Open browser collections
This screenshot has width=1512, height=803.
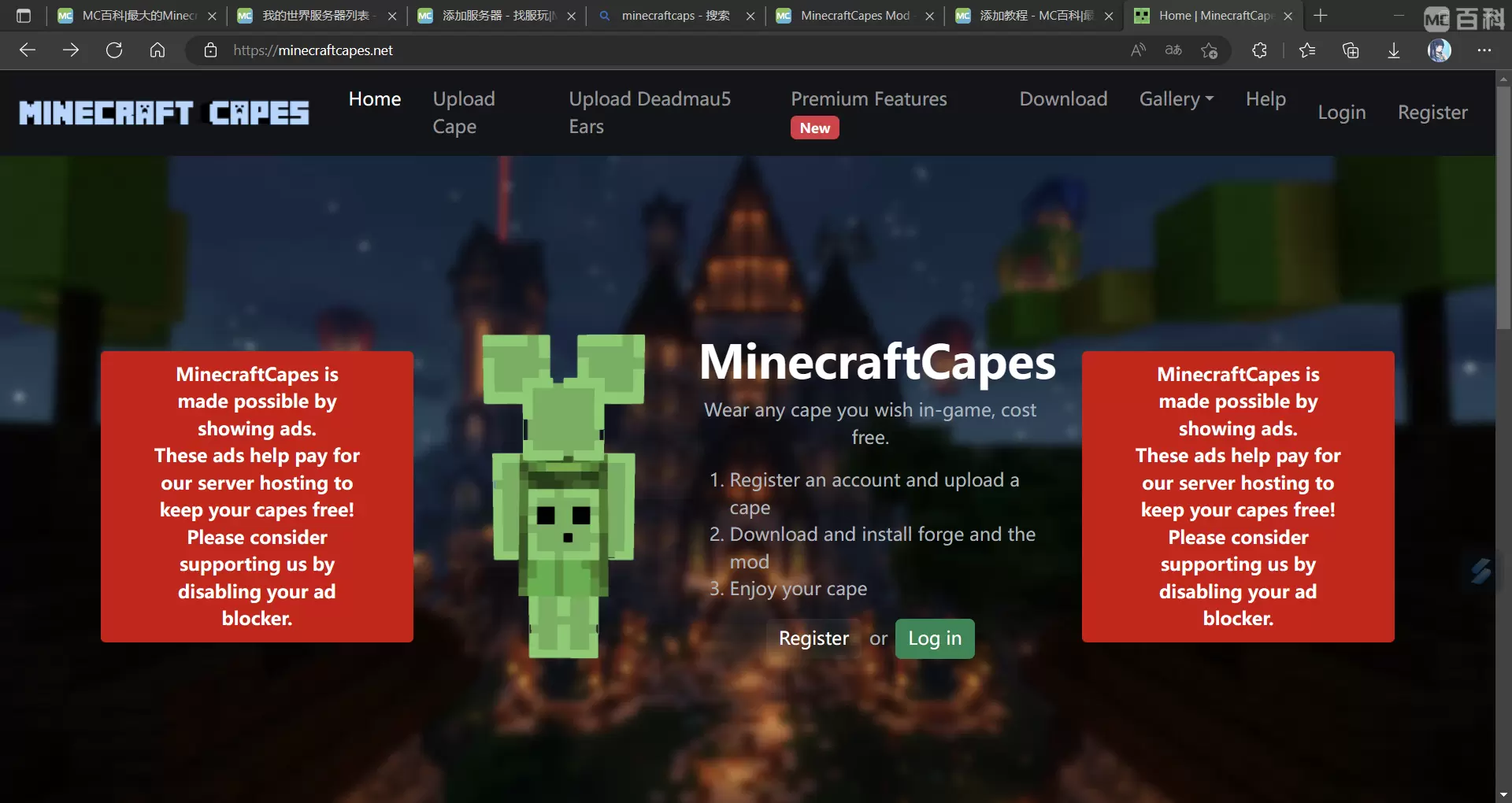(x=1351, y=50)
